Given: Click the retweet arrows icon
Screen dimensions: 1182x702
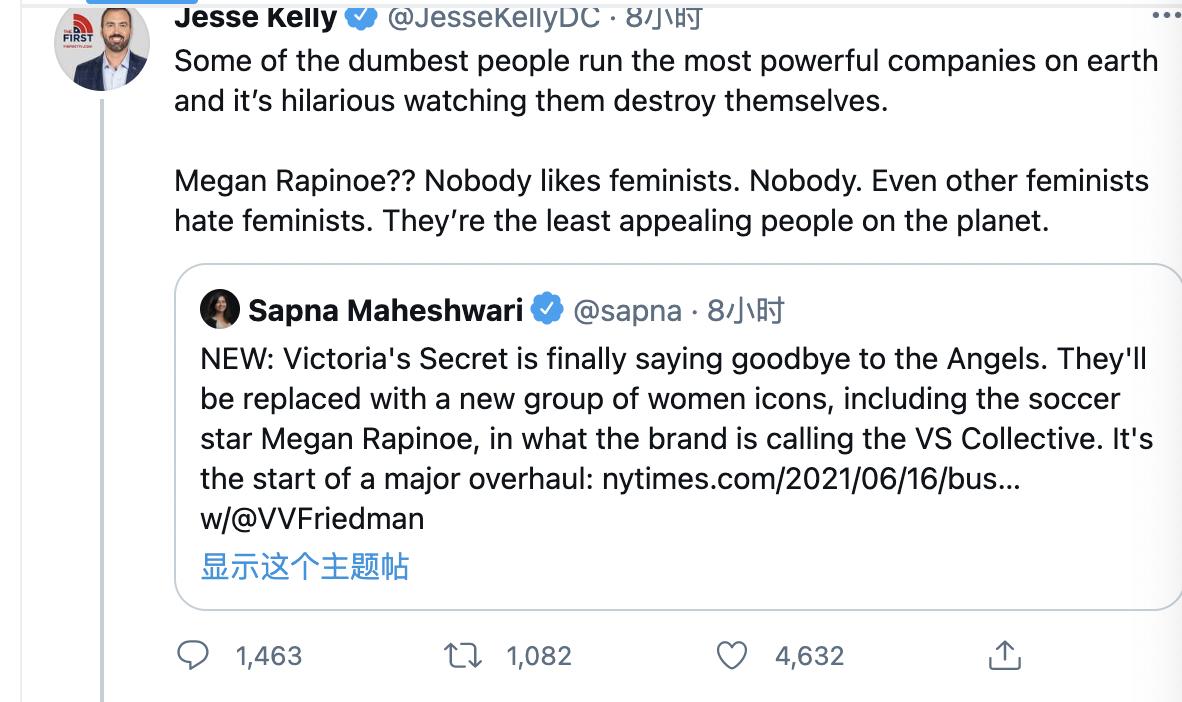Looking at the screenshot, I should (x=461, y=655).
